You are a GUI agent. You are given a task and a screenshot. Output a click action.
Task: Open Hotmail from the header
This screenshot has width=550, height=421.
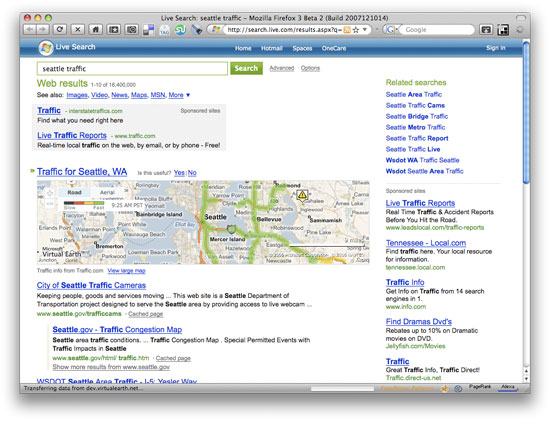coord(272,48)
